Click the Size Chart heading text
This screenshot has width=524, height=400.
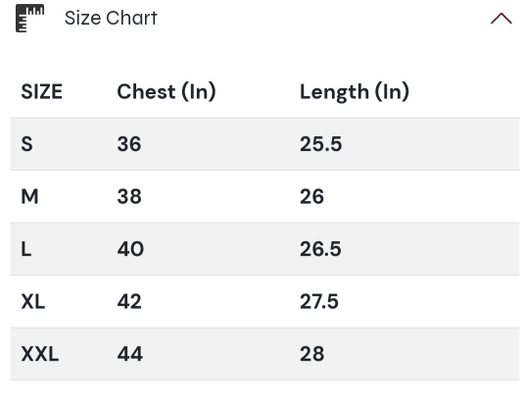[111, 18]
